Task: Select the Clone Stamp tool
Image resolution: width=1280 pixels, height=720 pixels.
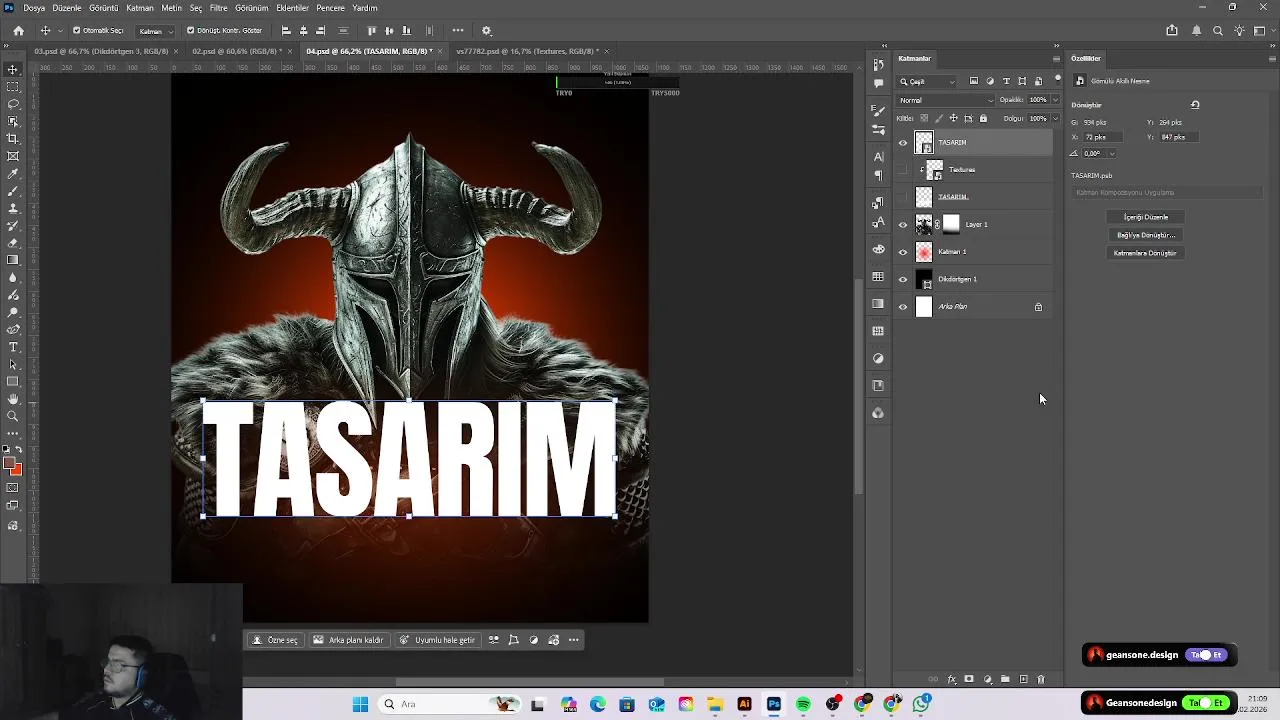Action: pos(13,208)
